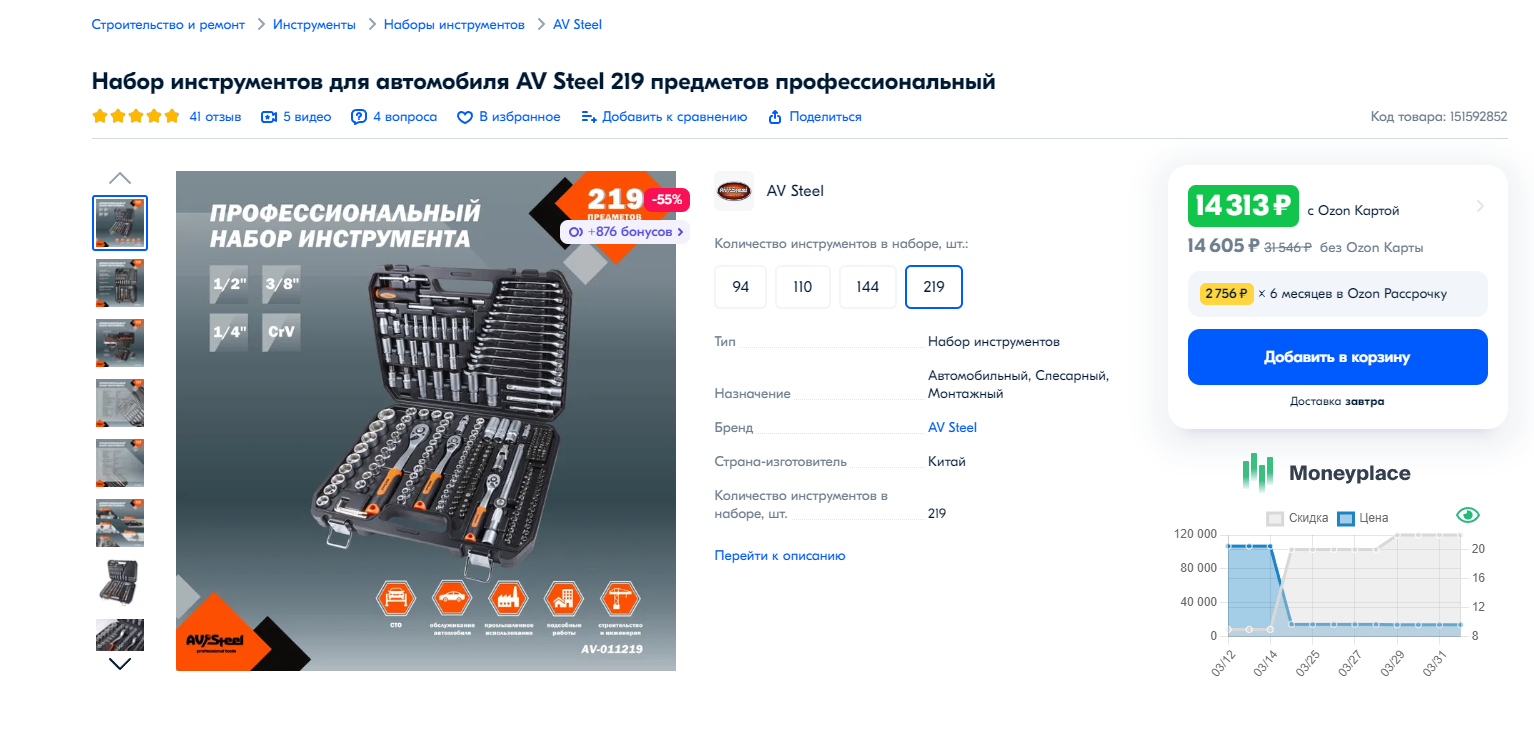Click the video camera icon beside 5 видео
This screenshot has width=1534, height=731.
coord(268,117)
